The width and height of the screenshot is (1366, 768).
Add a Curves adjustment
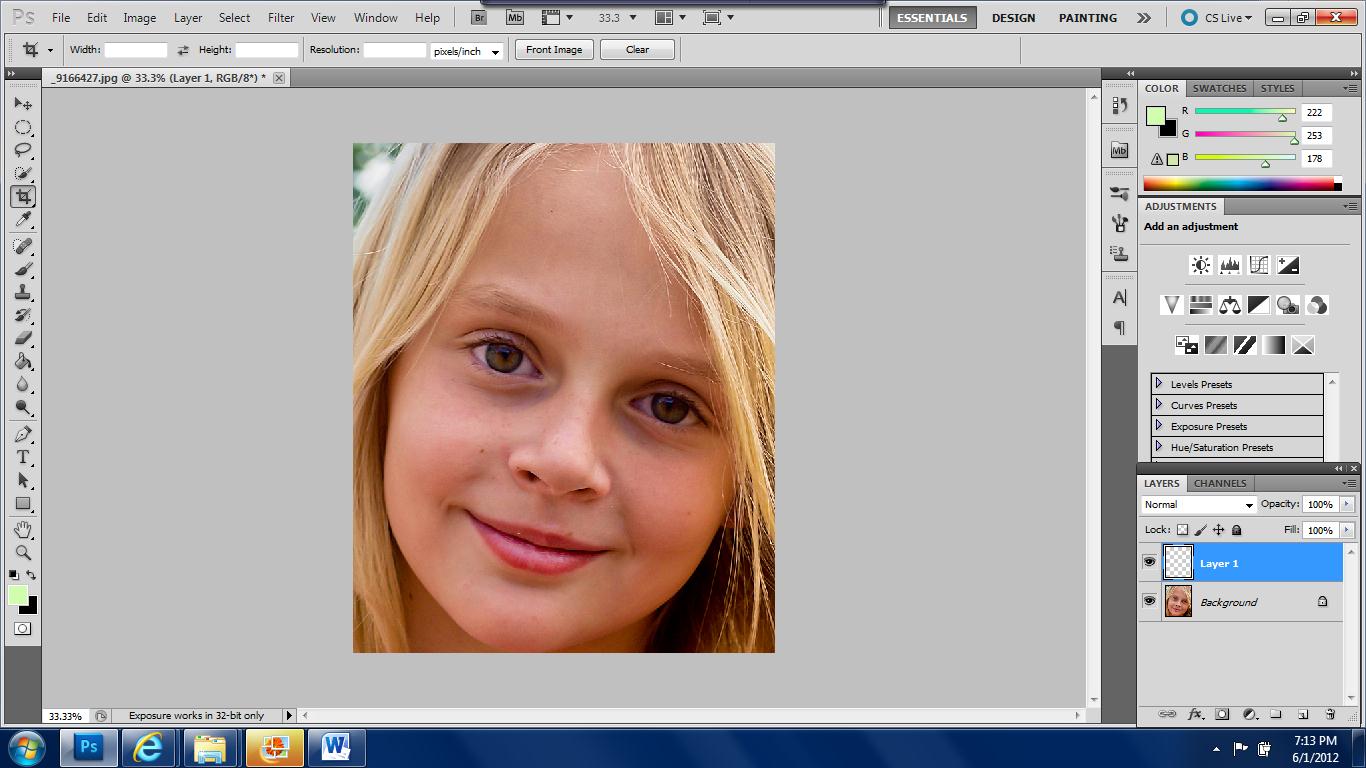pyautogui.click(x=1259, y=265)
